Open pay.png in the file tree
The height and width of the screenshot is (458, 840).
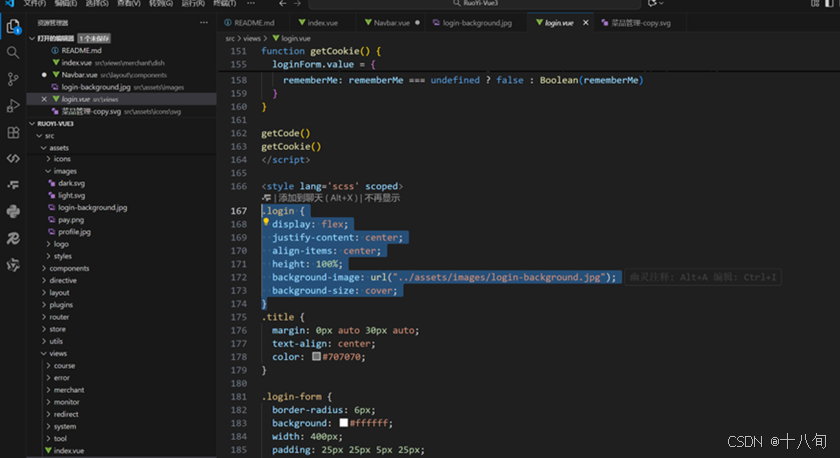pyautogui.click(x=71, y=220)
